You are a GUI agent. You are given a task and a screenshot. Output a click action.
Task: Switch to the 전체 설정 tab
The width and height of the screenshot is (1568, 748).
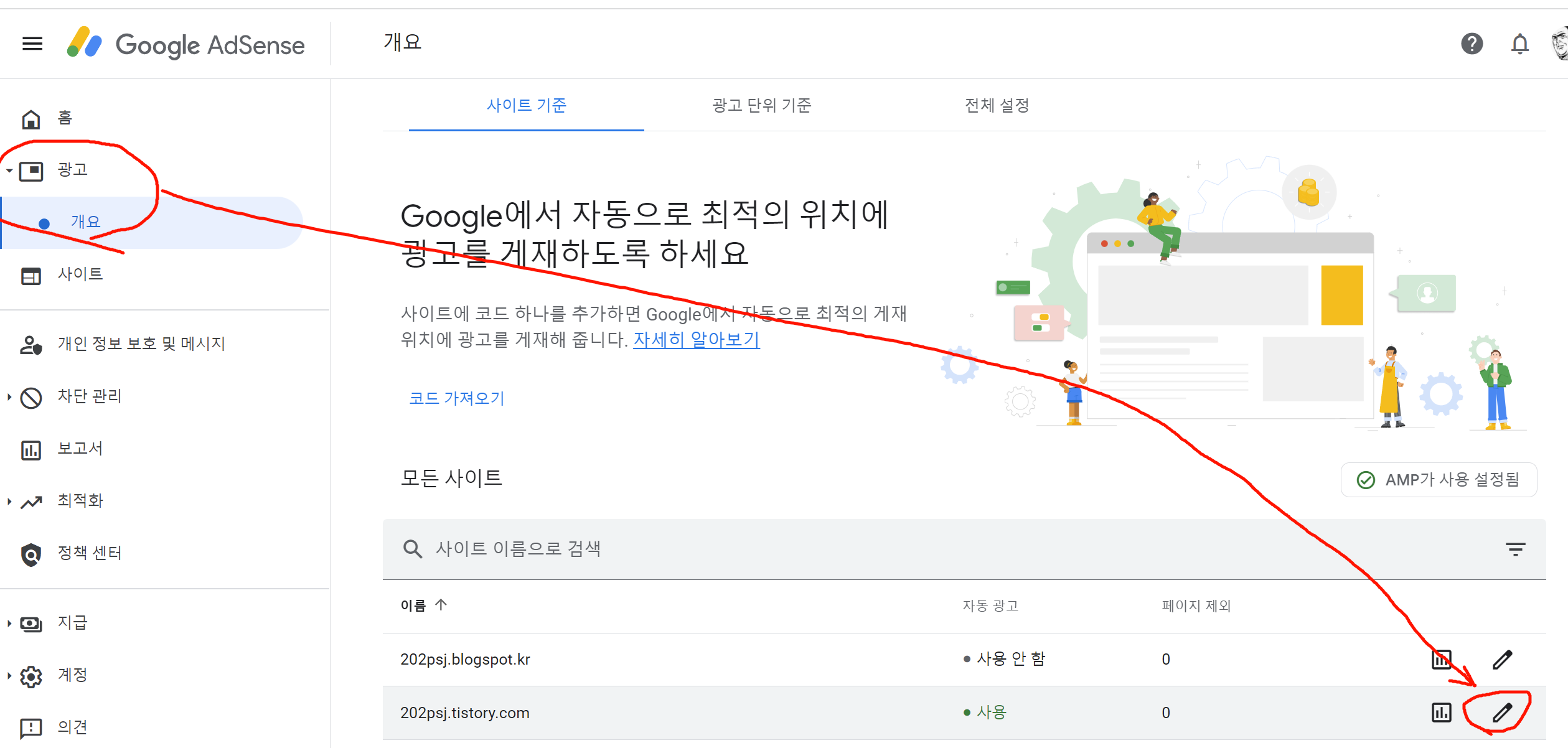(x=997, y=105)
